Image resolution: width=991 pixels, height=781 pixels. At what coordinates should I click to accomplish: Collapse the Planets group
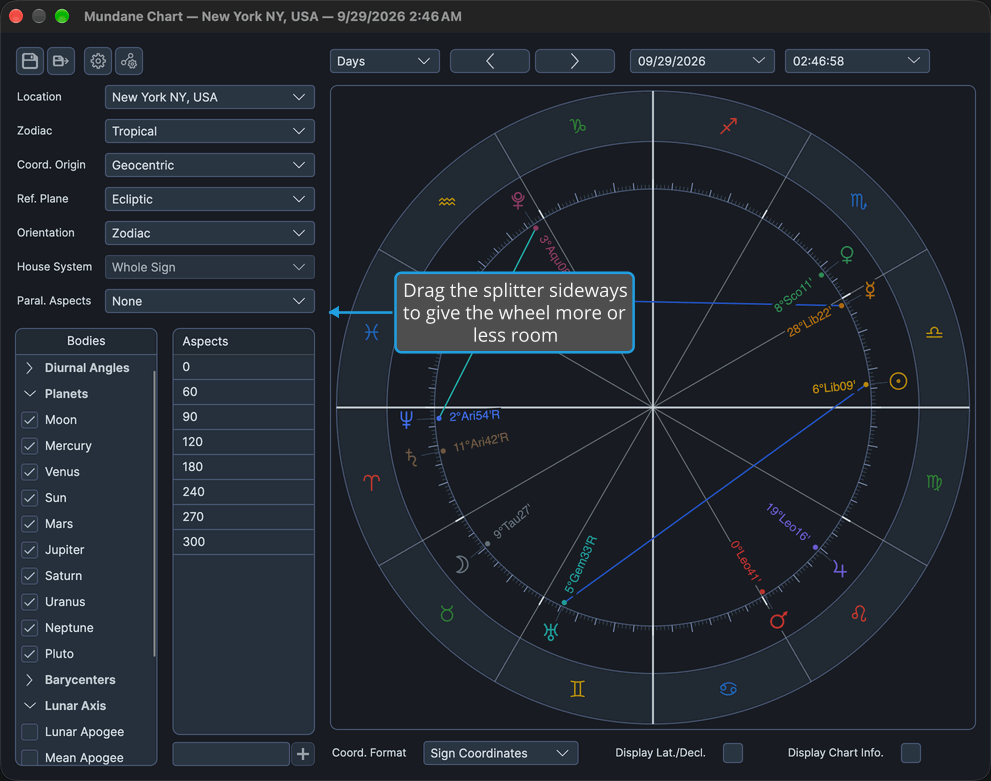(x=29, y=394)
